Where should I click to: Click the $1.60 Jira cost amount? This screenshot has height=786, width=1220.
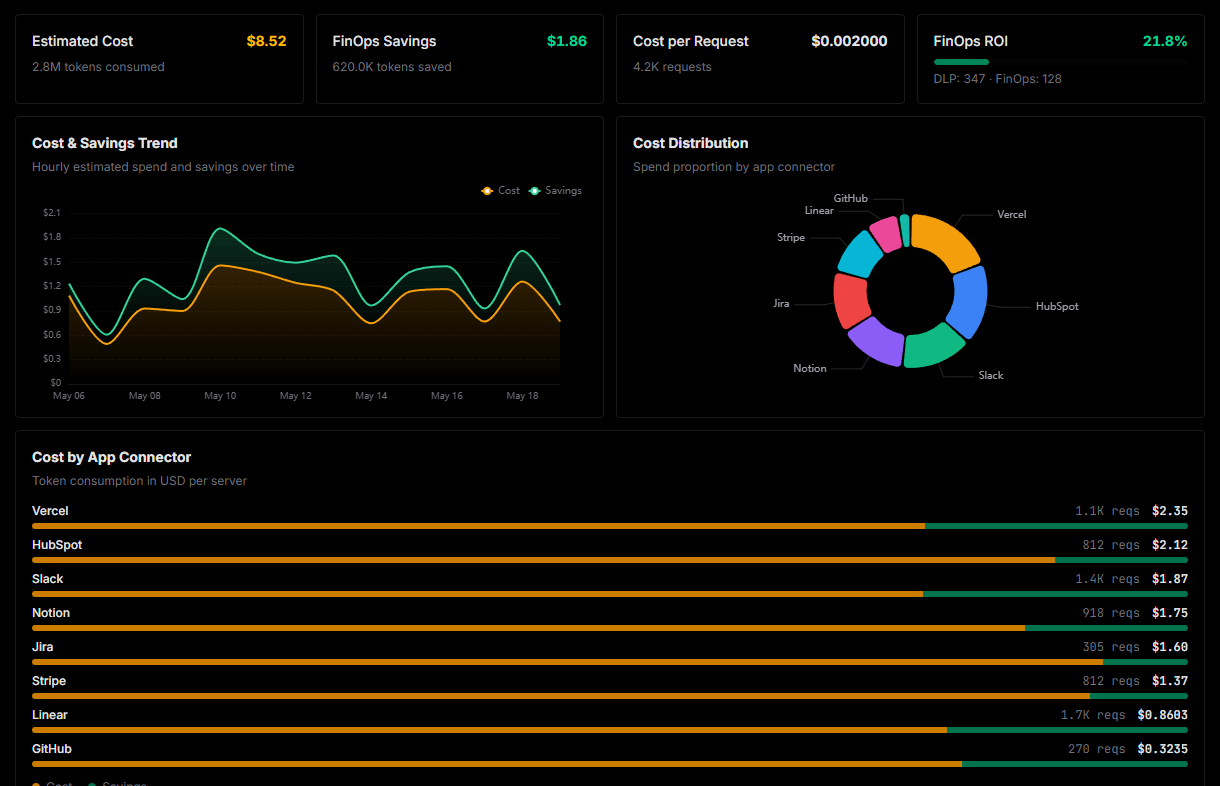point(1170,647)
